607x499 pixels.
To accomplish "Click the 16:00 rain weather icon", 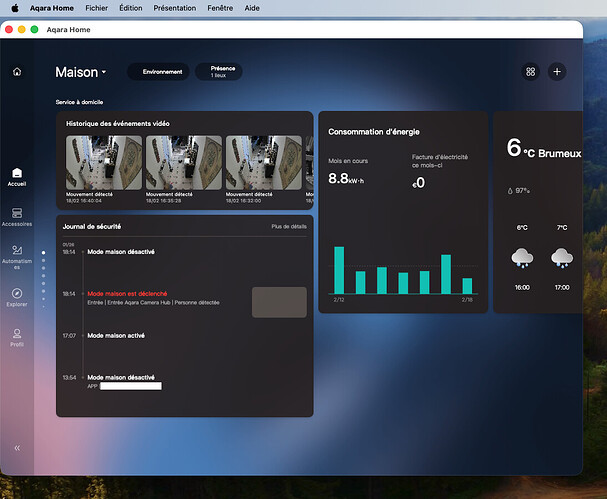I will (x=522, y=258).
